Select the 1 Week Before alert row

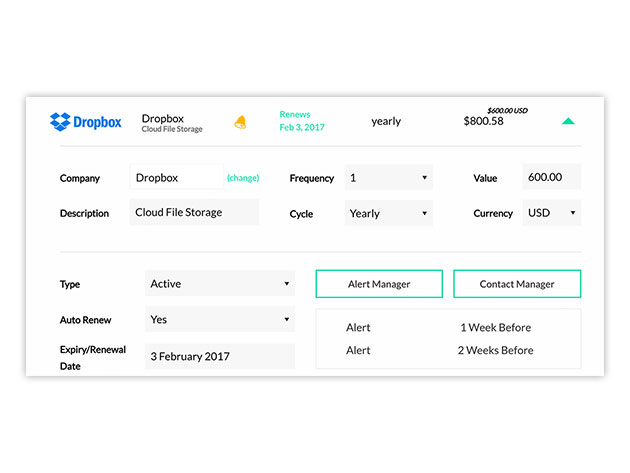point(439,328)
